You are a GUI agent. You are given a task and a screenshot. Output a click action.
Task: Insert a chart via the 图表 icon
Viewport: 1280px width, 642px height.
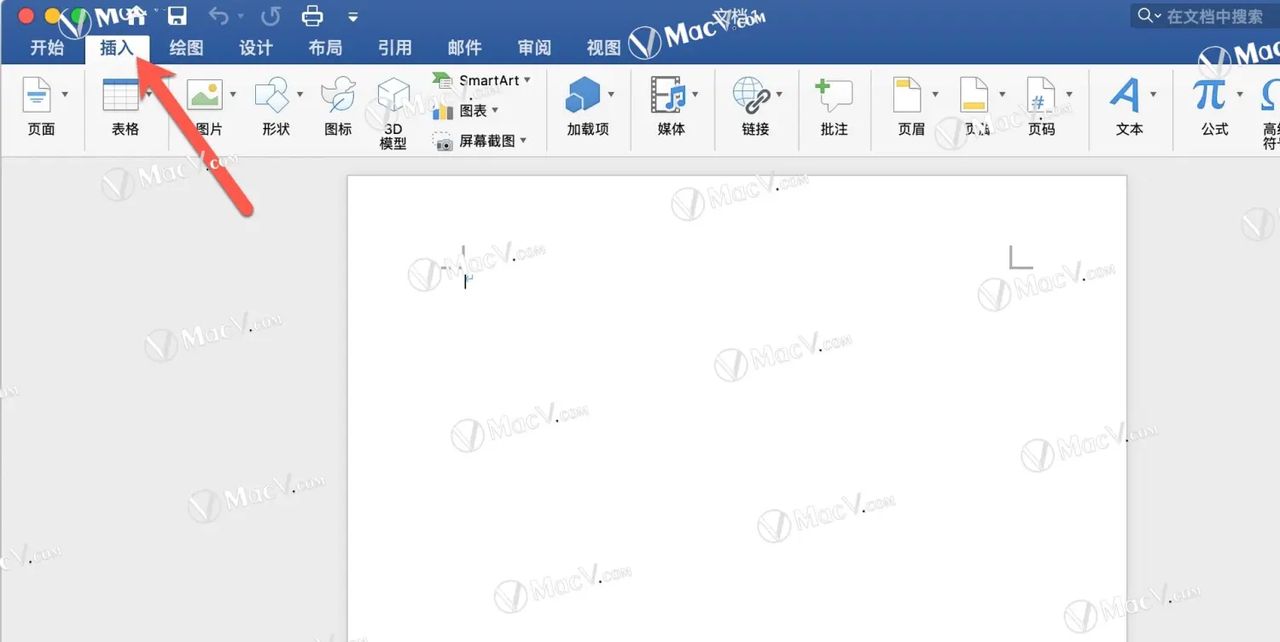[465, 112]
